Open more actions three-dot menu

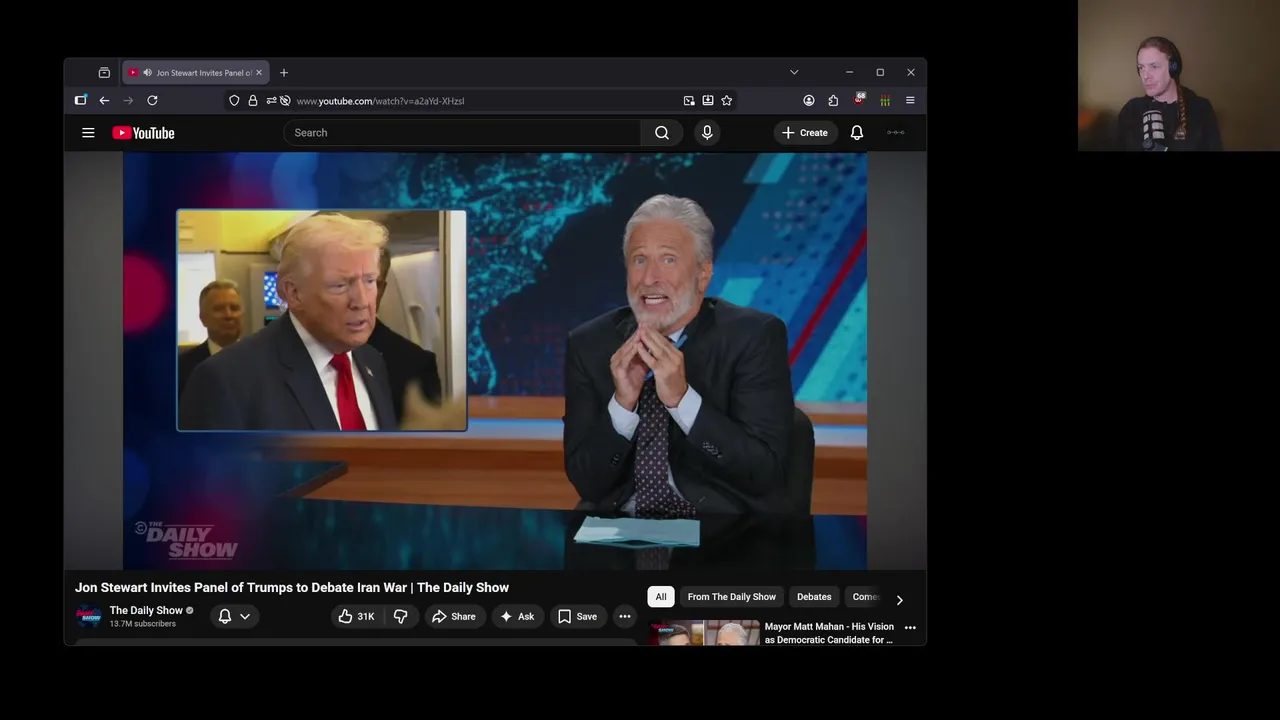625,616
